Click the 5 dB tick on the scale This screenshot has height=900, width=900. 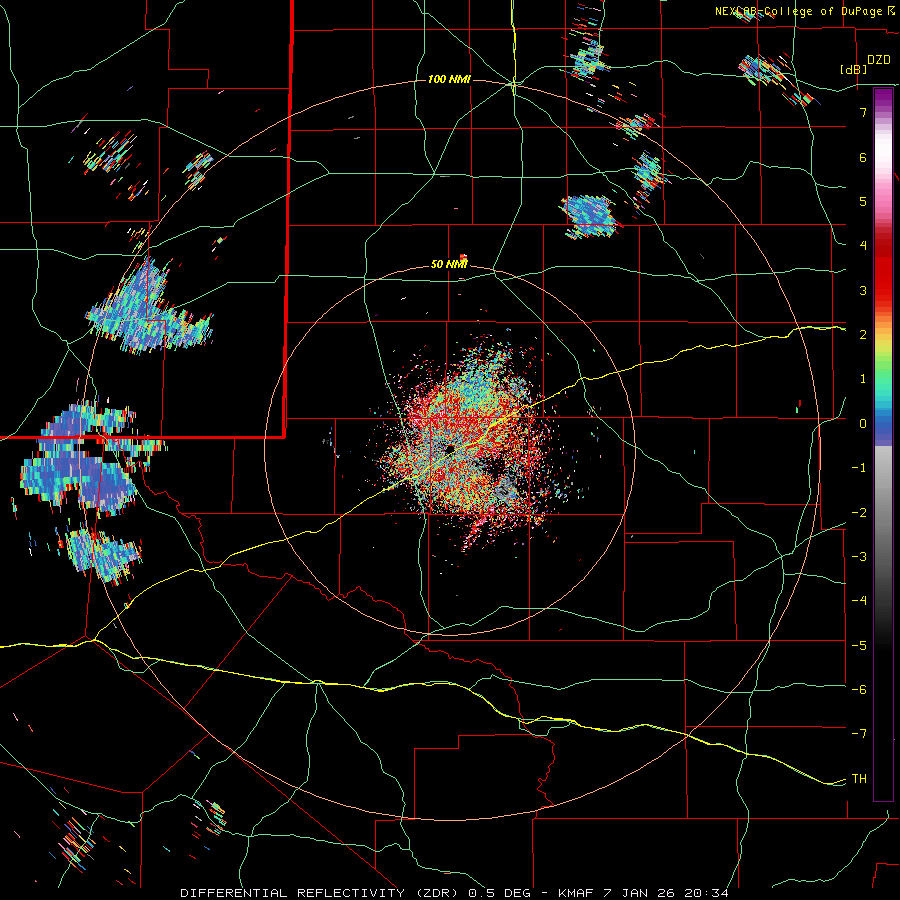[863, 201]
